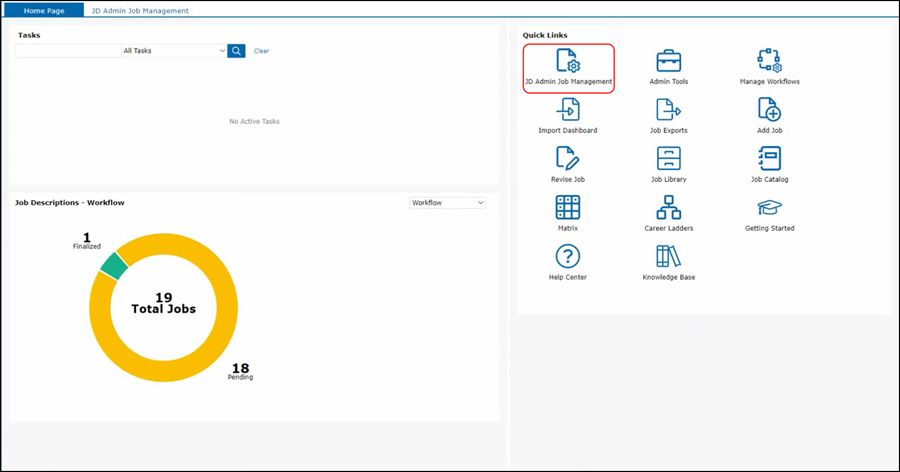Open the Job Library icon

tap(668, 158)
